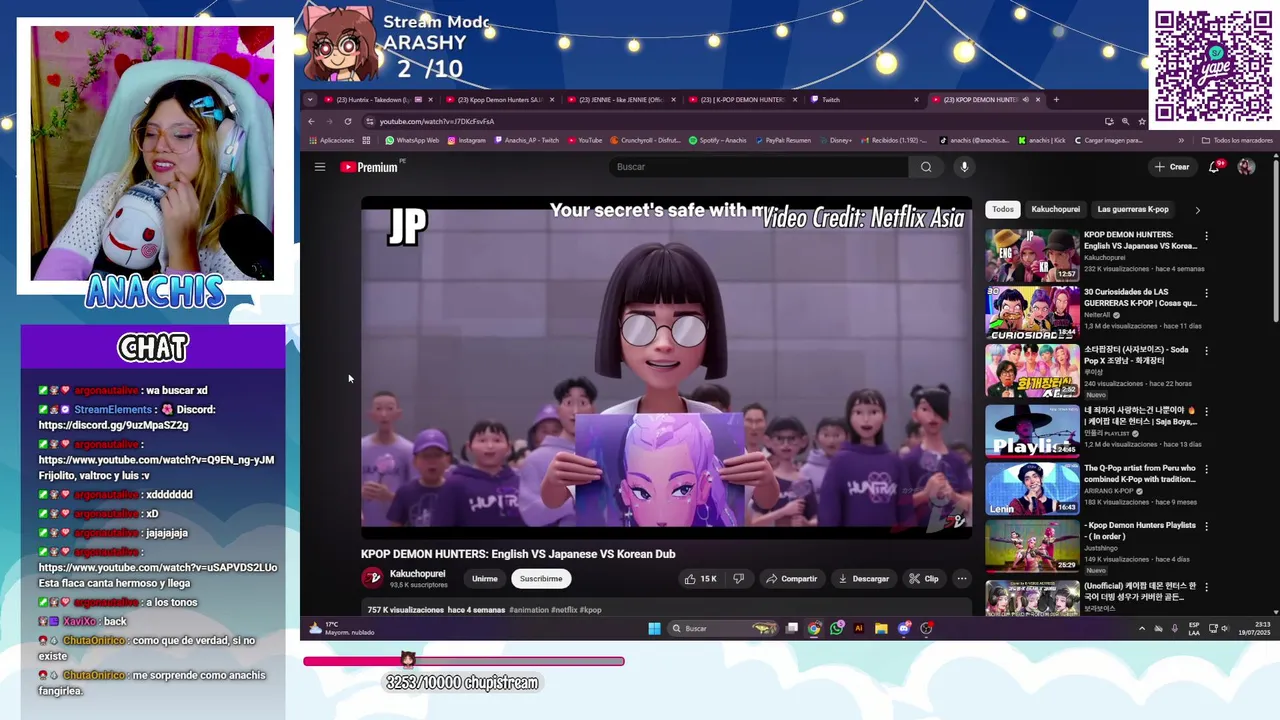Open the Aplicaciones bookmark shortcut
The height and width of the screenshot is (720, 1280).
[331, 140]
